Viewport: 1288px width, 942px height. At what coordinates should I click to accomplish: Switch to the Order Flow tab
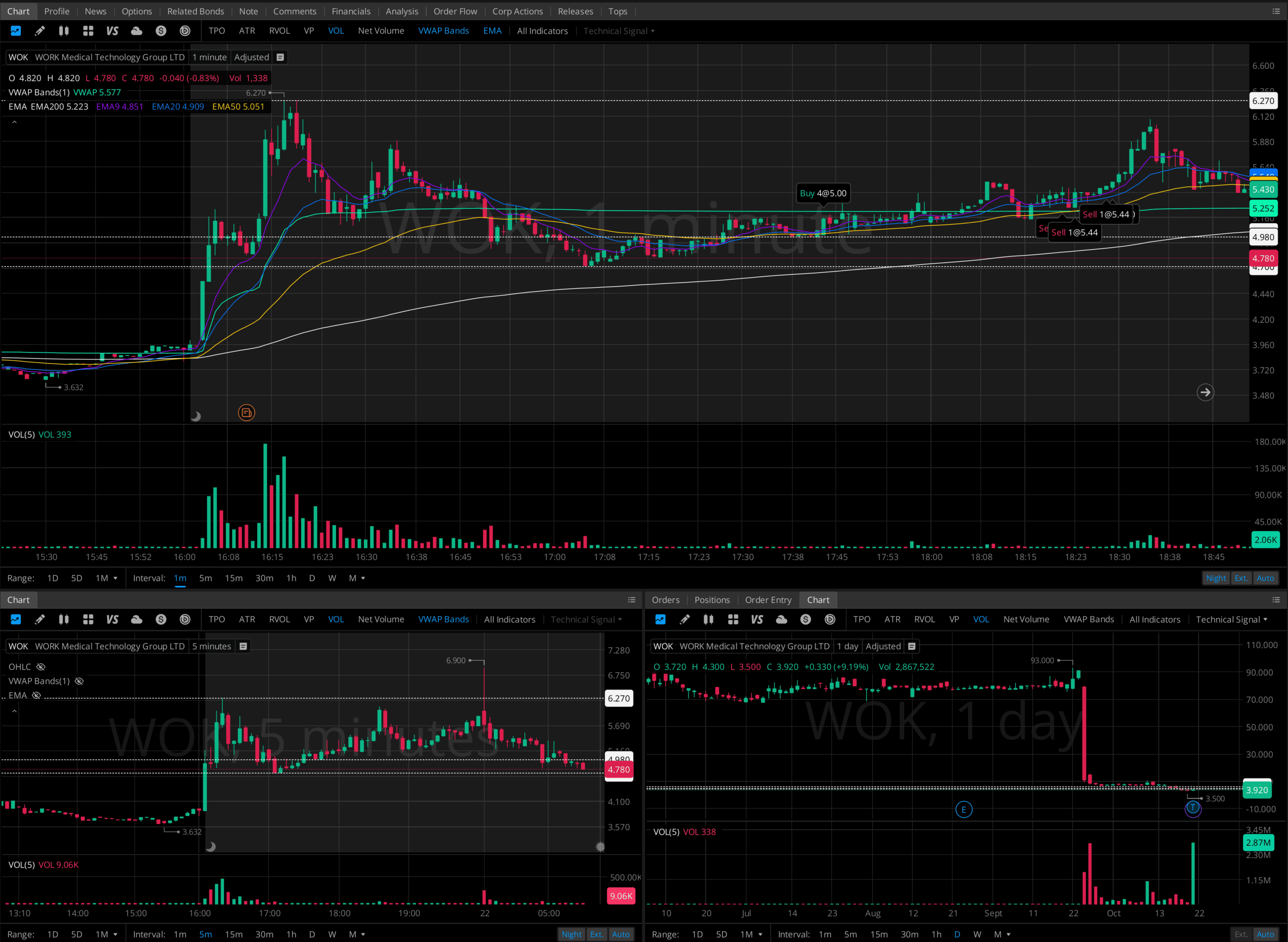coord(455,11)
